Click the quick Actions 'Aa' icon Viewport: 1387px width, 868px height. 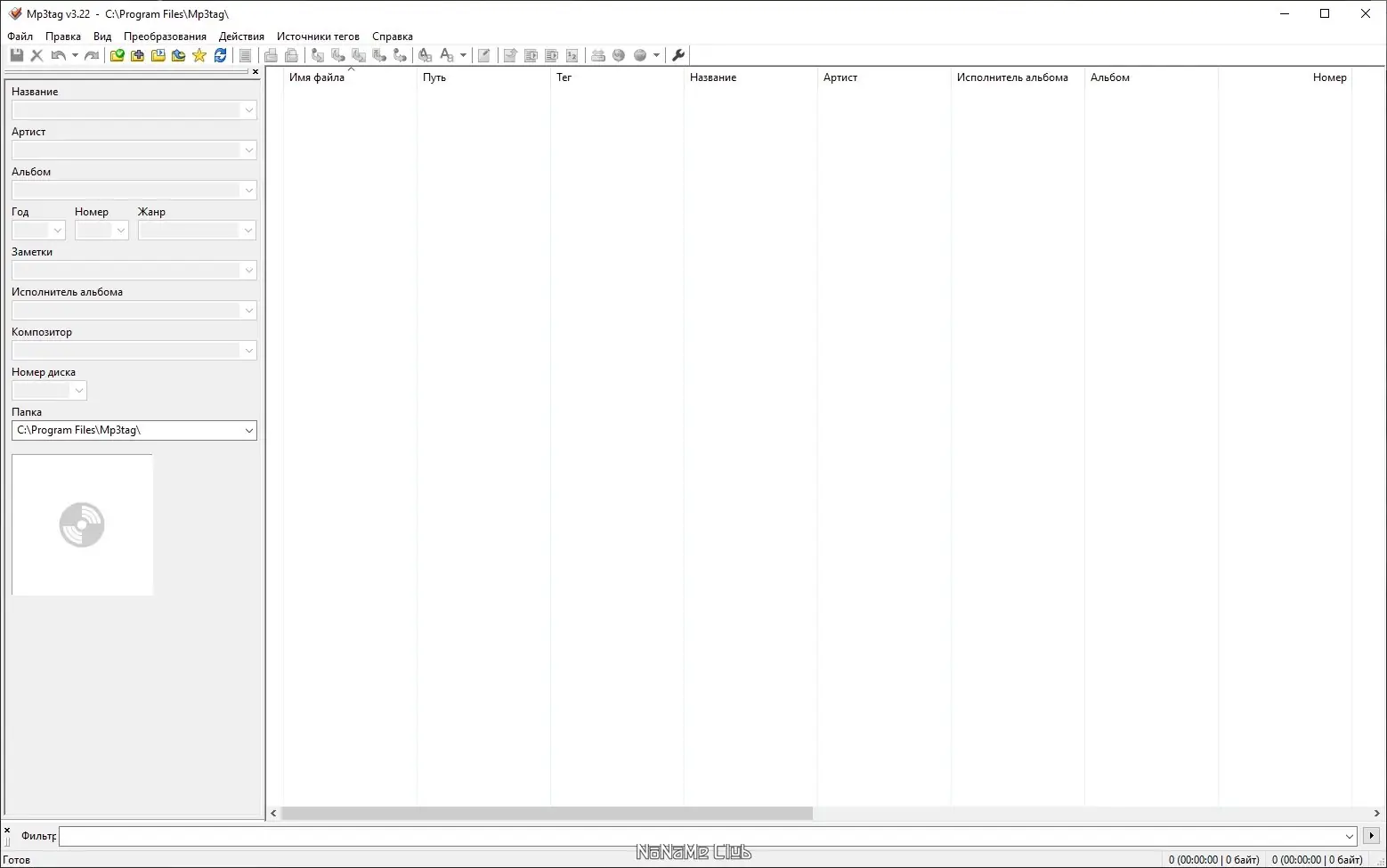pyautogui.click(x=447, y=55)
